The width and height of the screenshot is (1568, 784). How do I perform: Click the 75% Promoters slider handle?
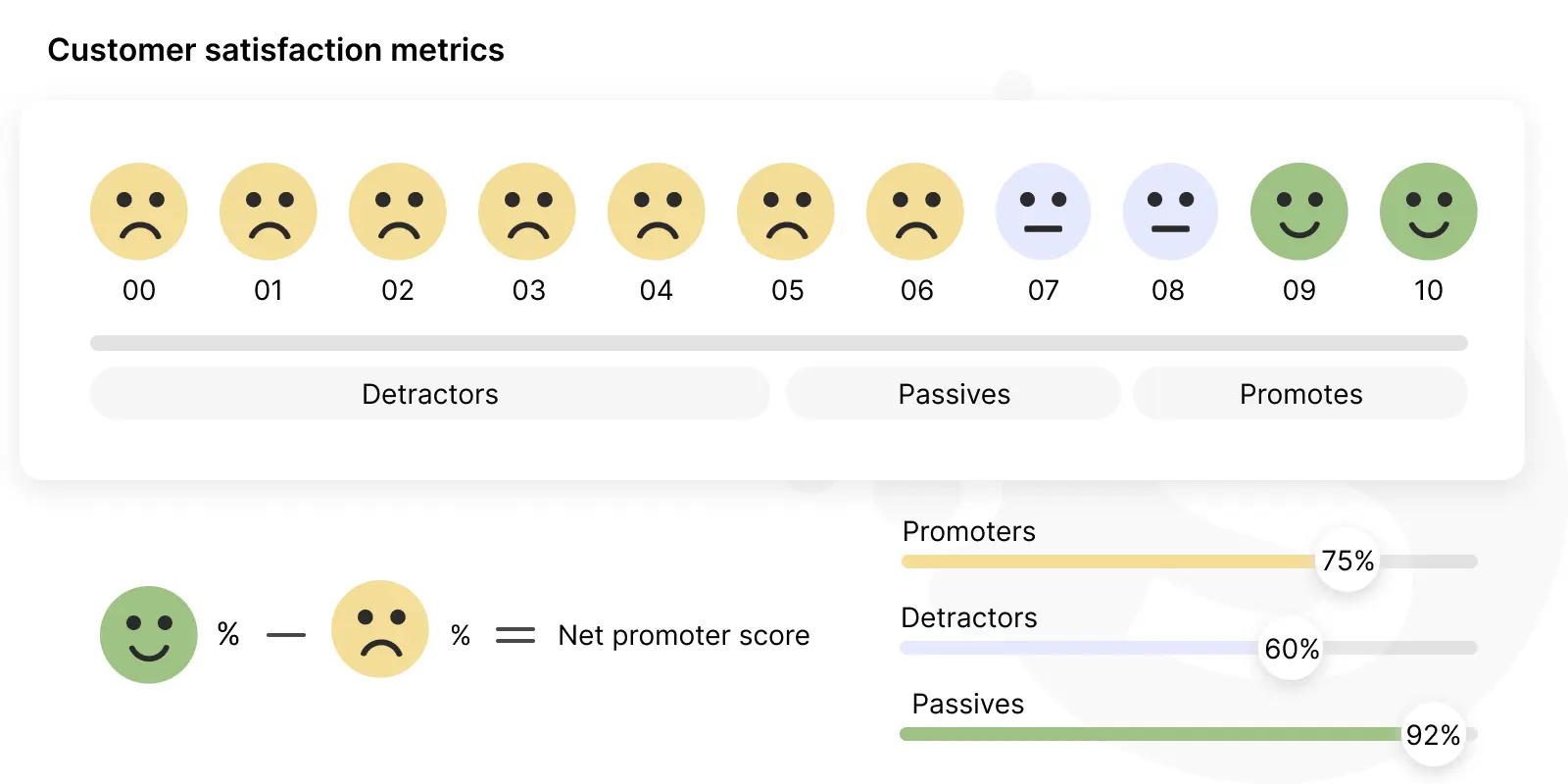click(x=1347, y=561)
